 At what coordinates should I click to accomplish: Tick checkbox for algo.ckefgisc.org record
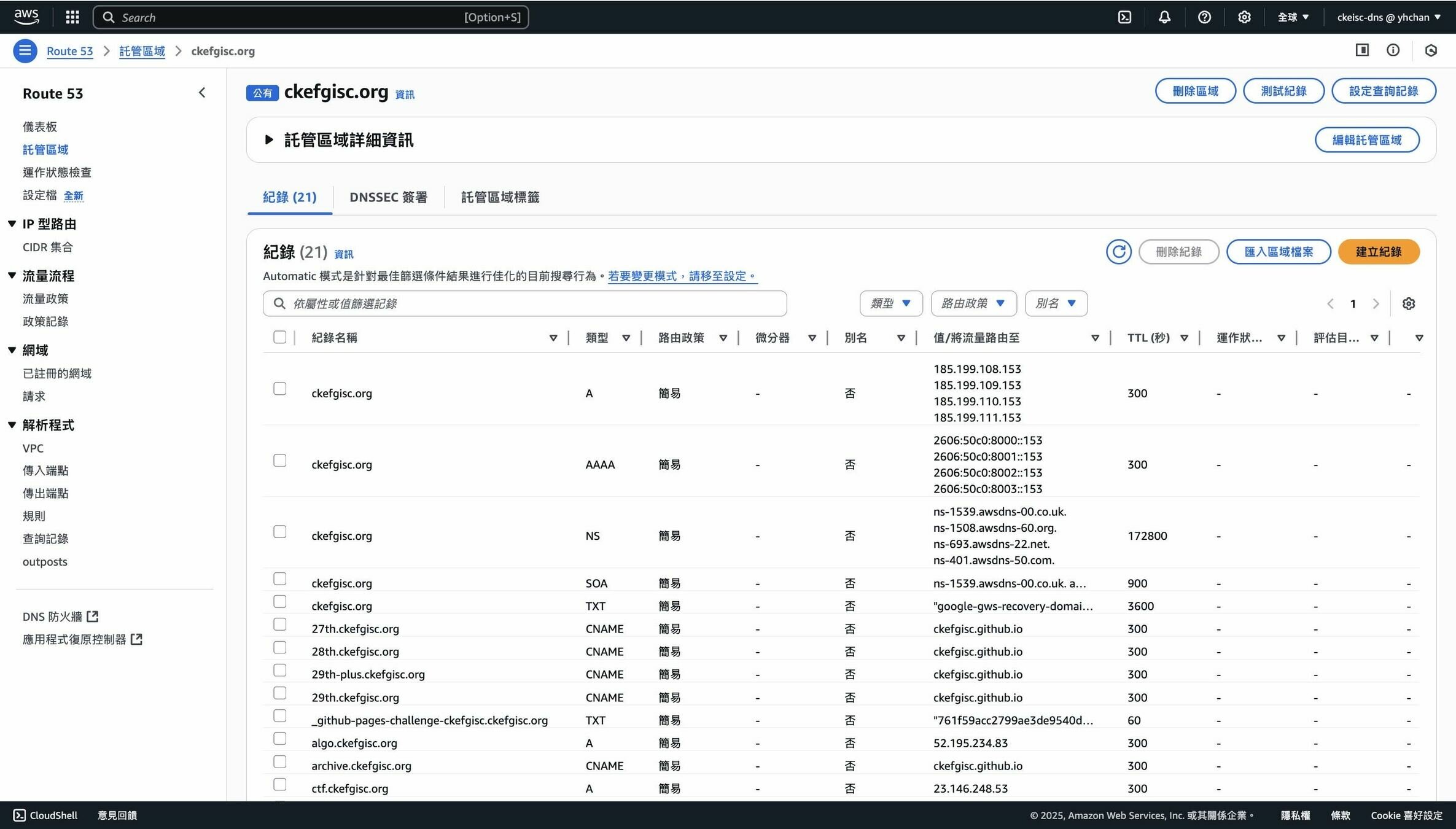coord(279,739)
